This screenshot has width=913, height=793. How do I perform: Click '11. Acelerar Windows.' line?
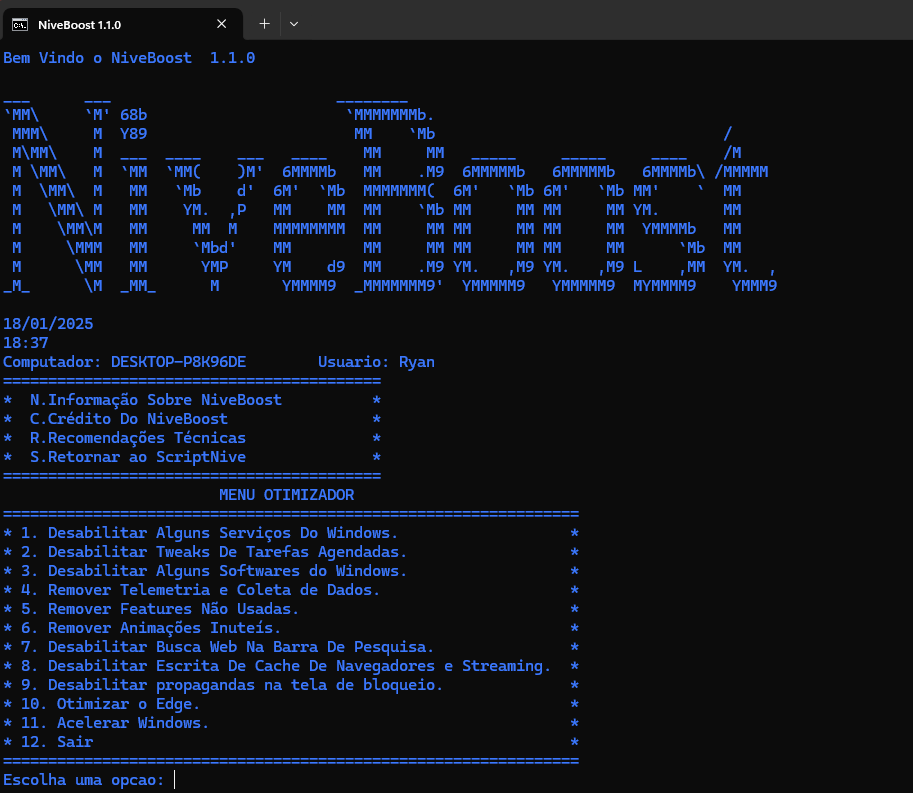[115, 723]
